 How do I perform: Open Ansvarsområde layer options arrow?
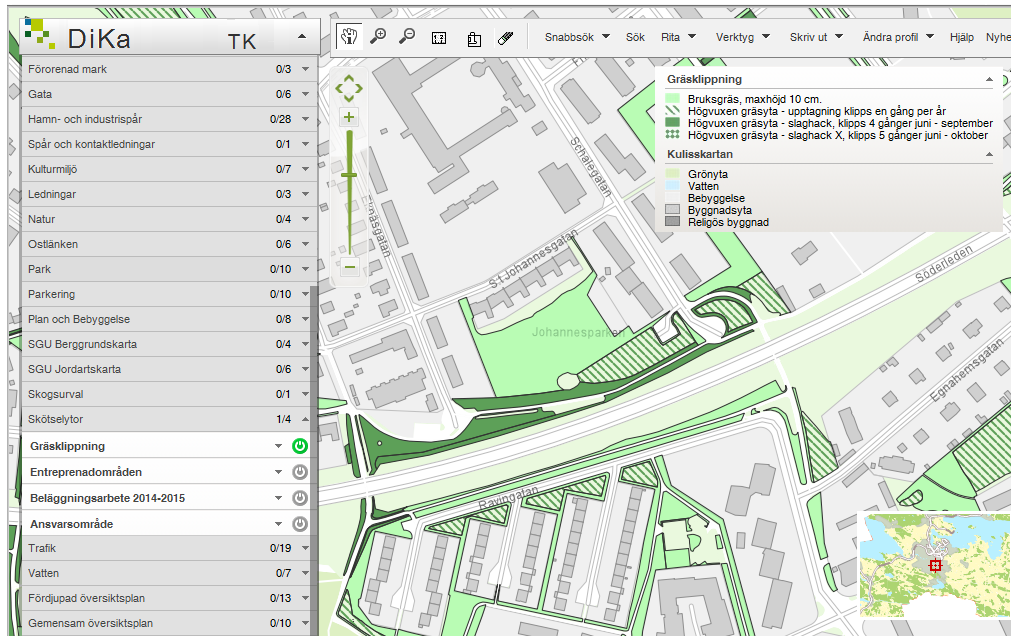click(278, 524)
